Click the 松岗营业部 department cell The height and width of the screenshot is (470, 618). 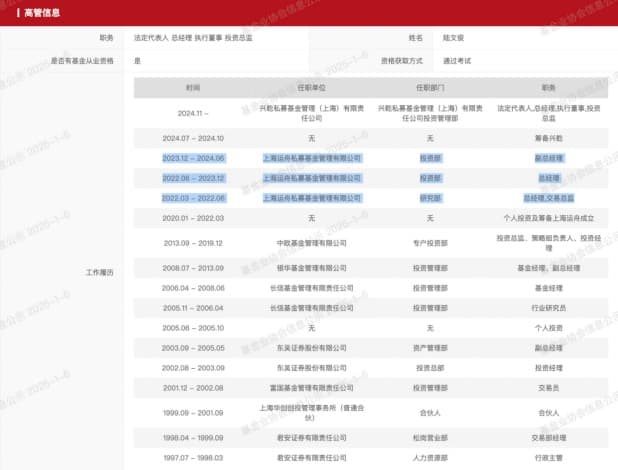[x=429, y=439]
